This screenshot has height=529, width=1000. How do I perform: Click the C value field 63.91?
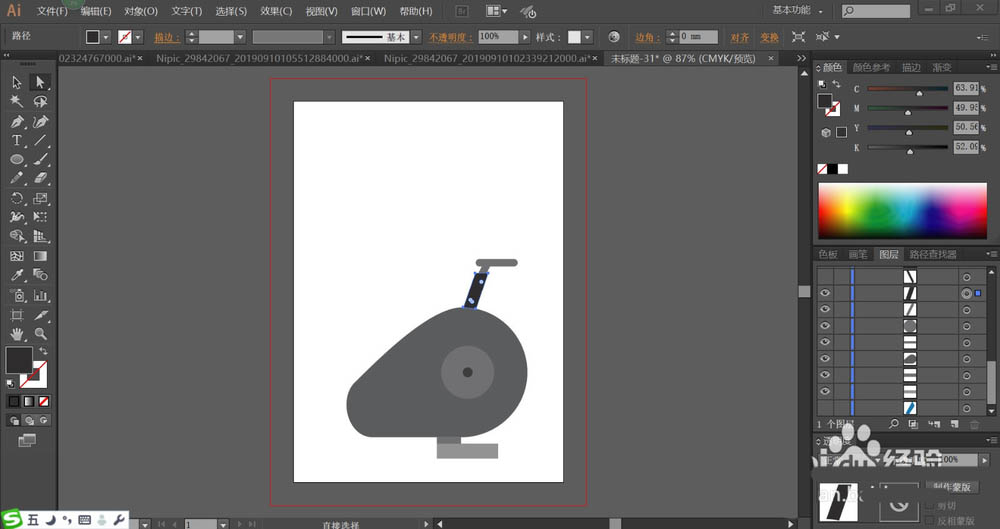(x=966, y=88)
